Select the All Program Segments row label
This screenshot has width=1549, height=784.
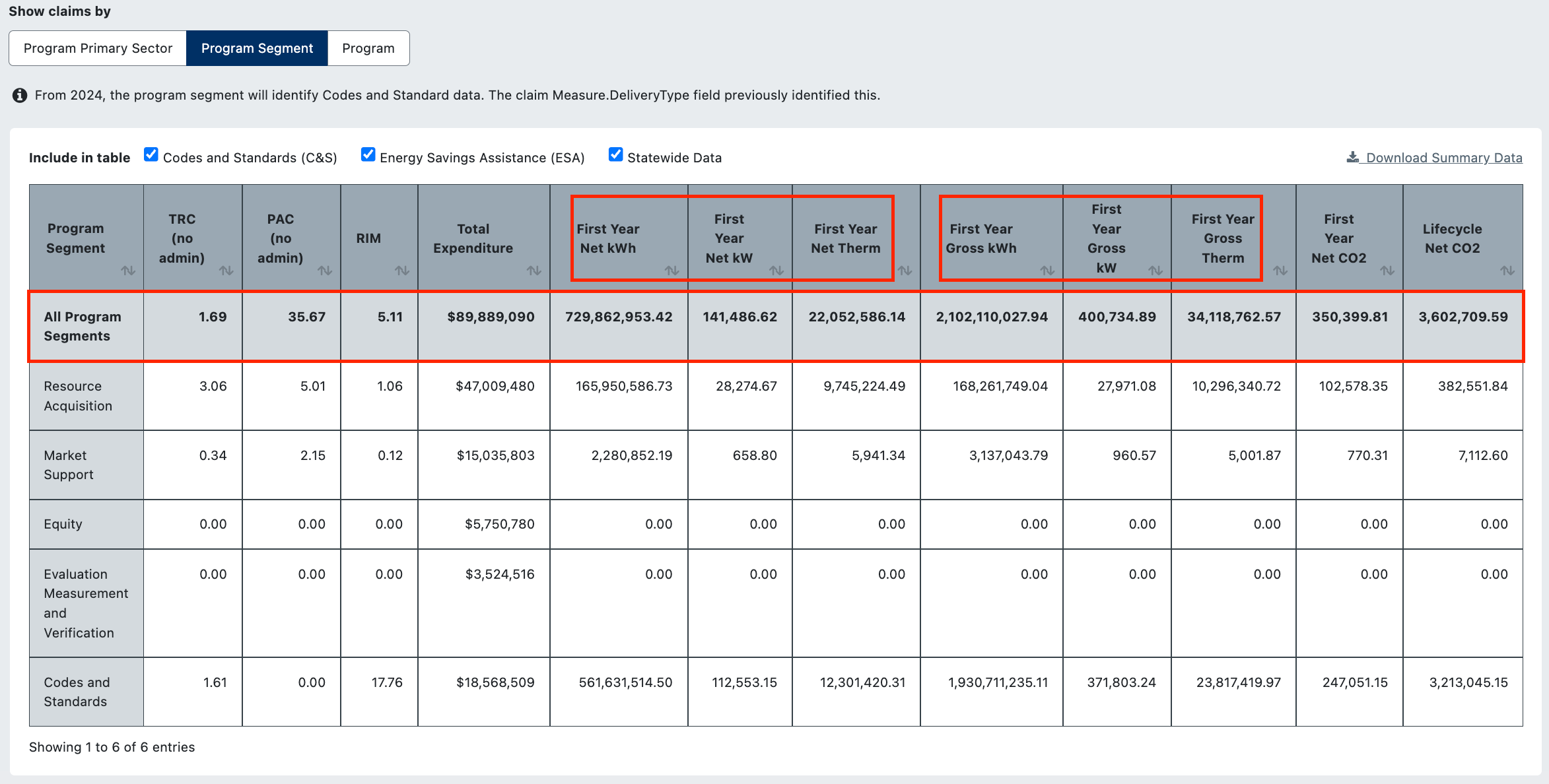pyautogui.click(x=83, y=326)
